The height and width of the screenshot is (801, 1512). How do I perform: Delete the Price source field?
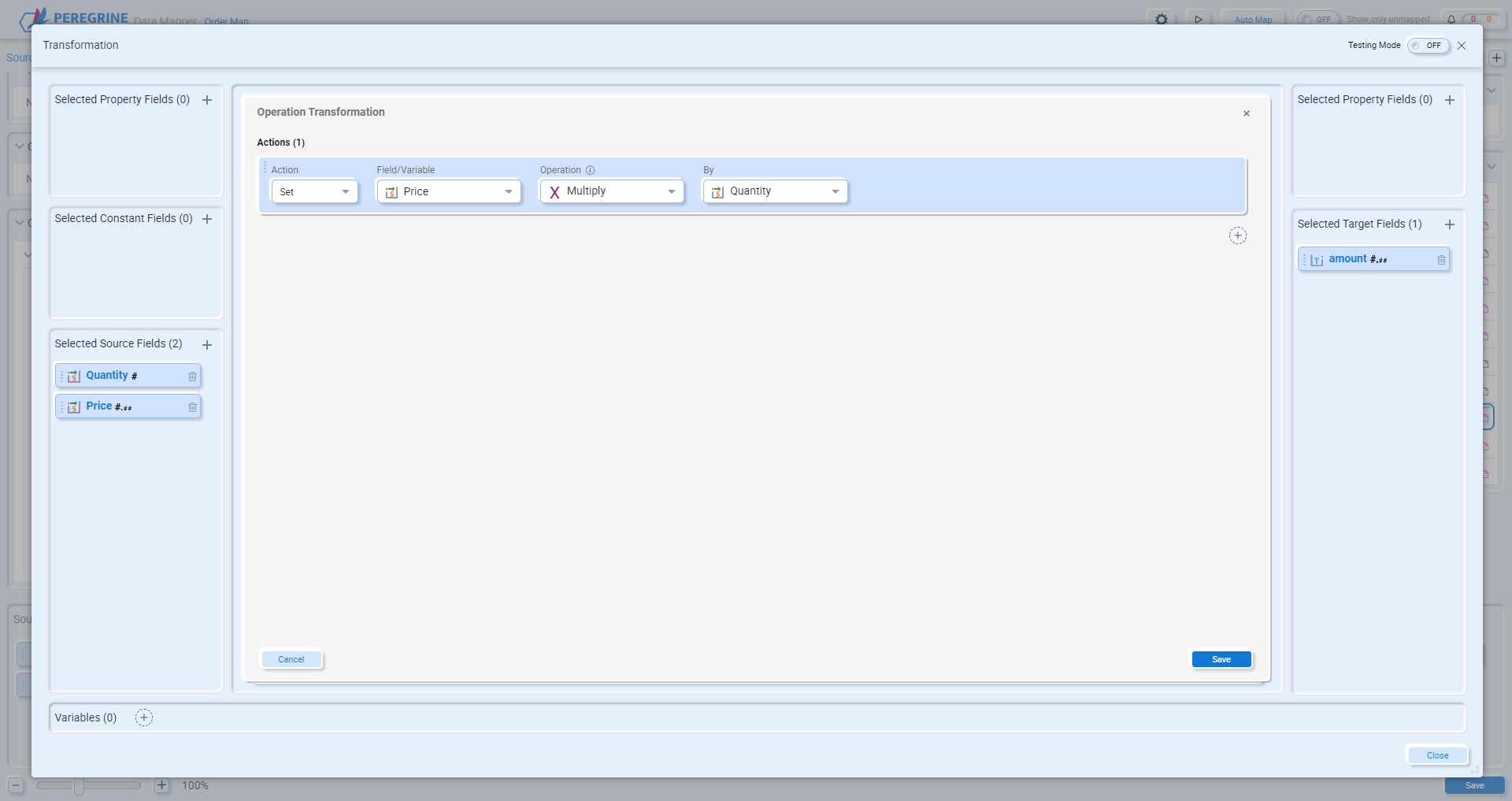click(192, 407)
